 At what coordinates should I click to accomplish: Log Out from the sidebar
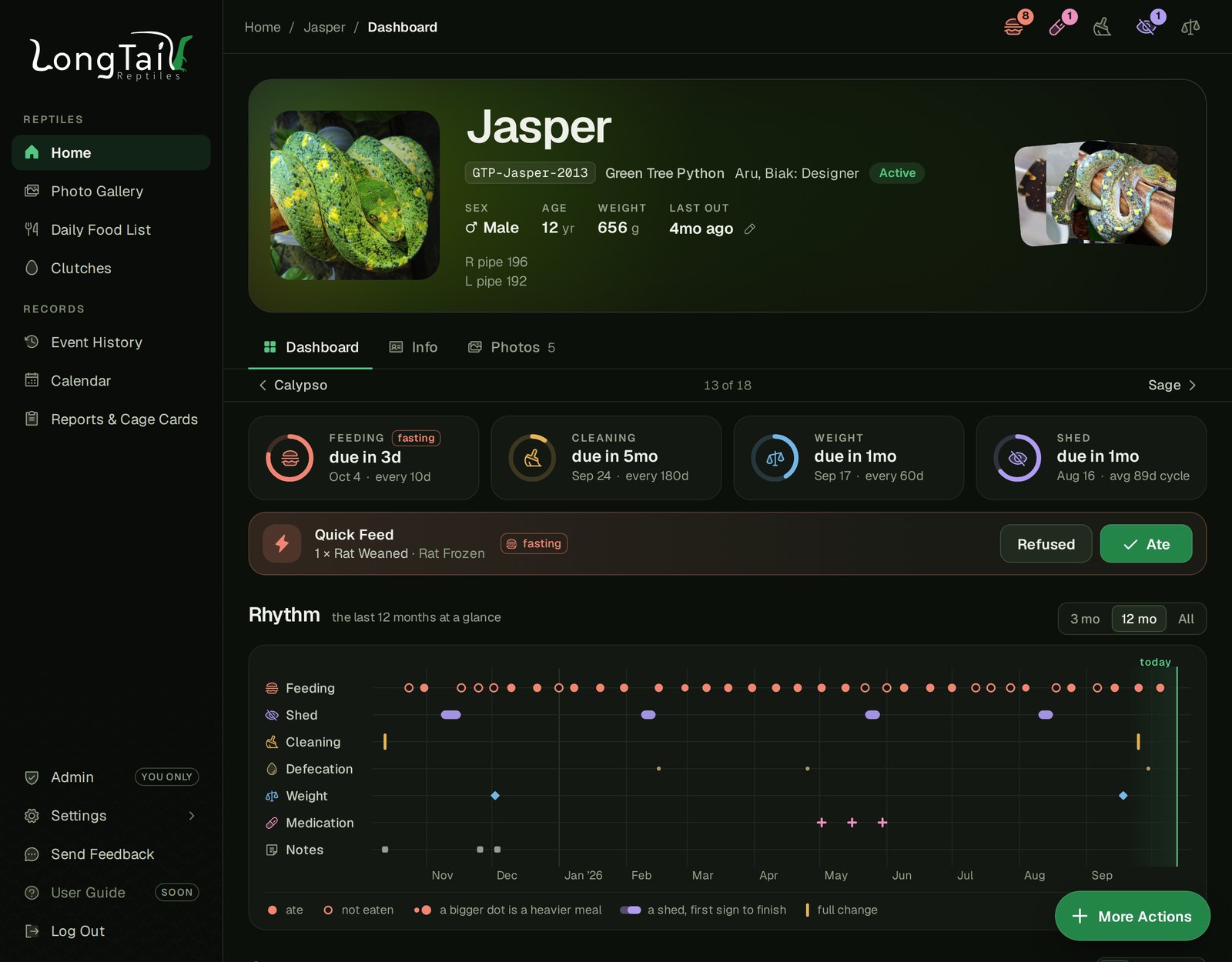pos(111,931)
